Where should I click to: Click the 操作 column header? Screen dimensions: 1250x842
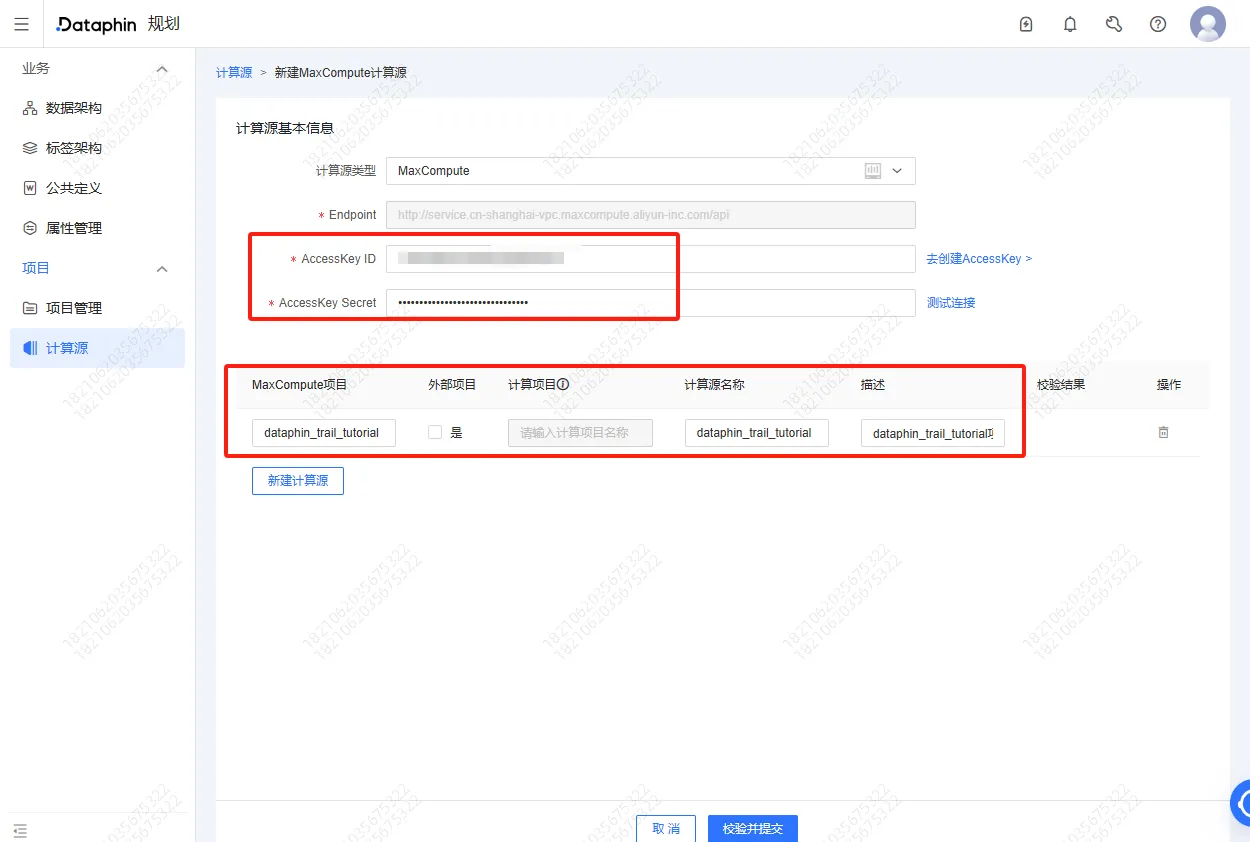[x=1169, y=385]
